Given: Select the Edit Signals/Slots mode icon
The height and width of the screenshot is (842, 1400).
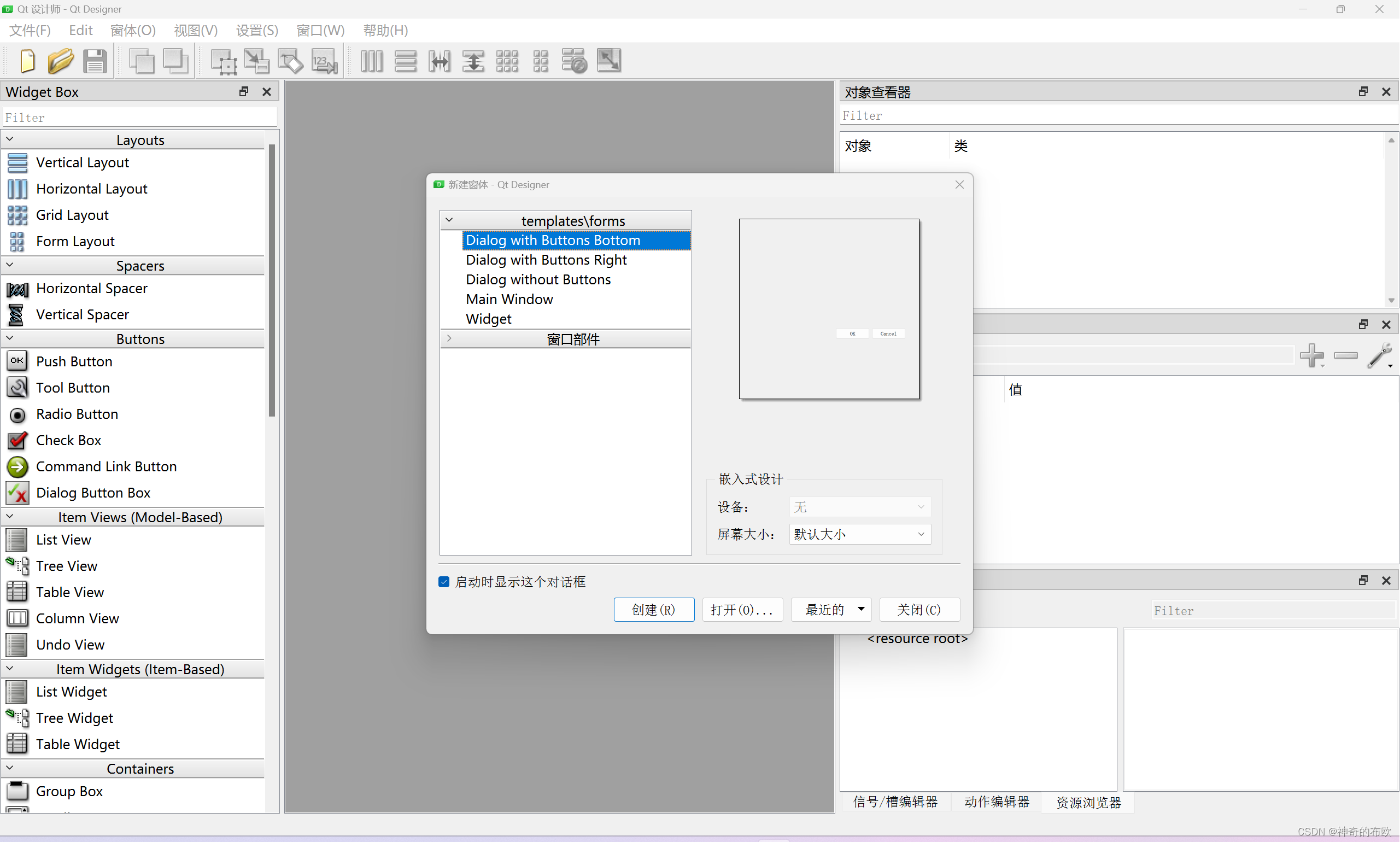Looking at the screenshot, I should [x=257, y=61].
